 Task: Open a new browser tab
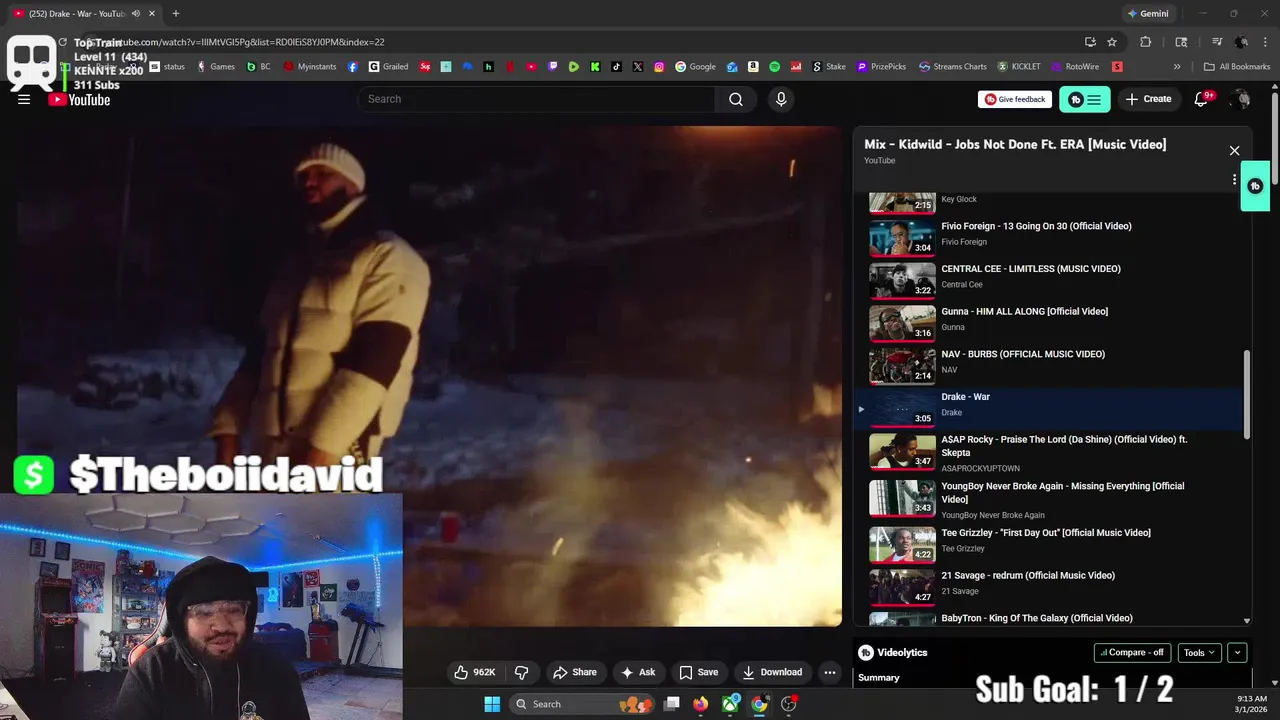coord(176,13)
